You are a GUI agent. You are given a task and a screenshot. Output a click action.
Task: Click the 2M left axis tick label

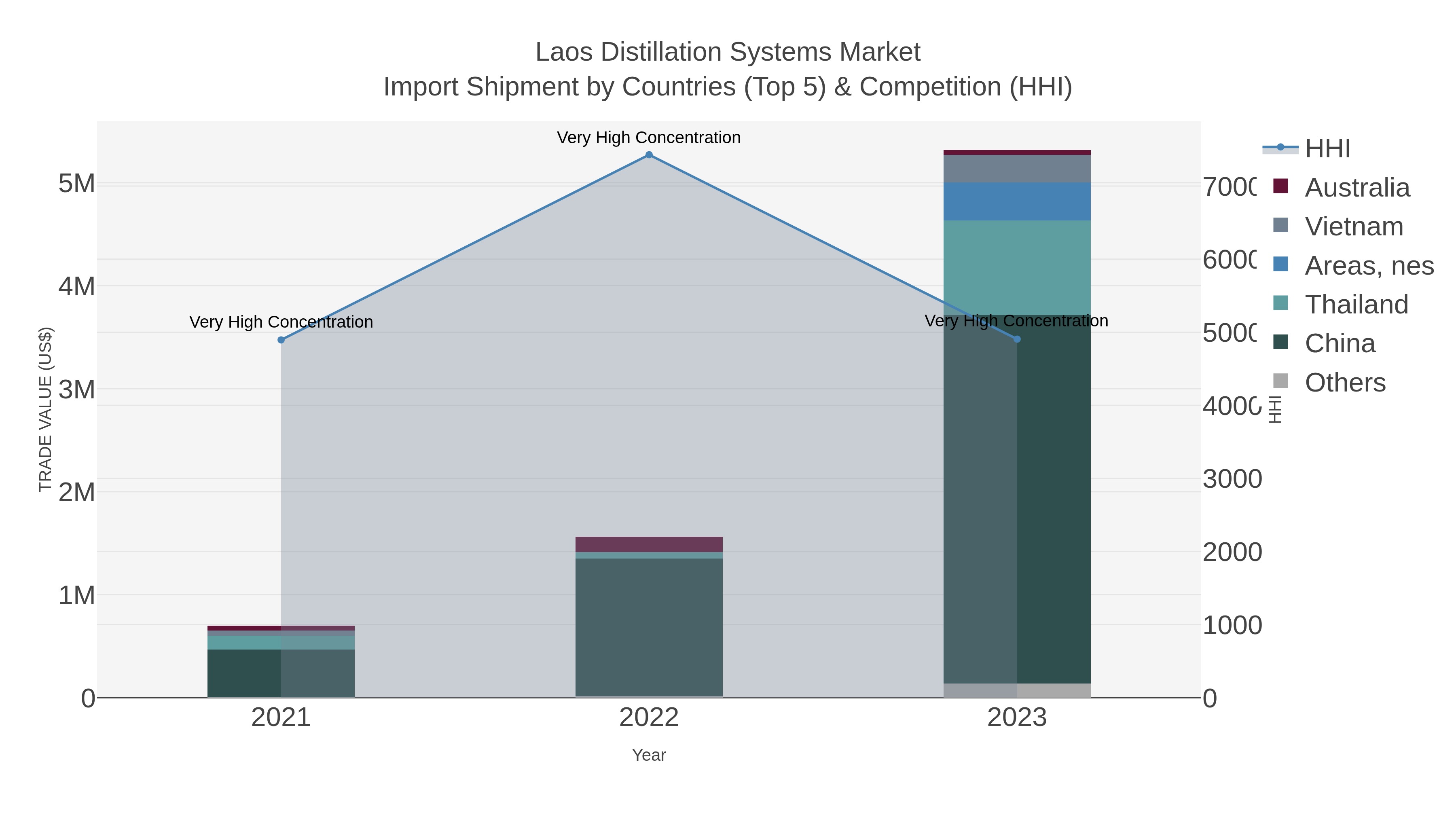77,492
